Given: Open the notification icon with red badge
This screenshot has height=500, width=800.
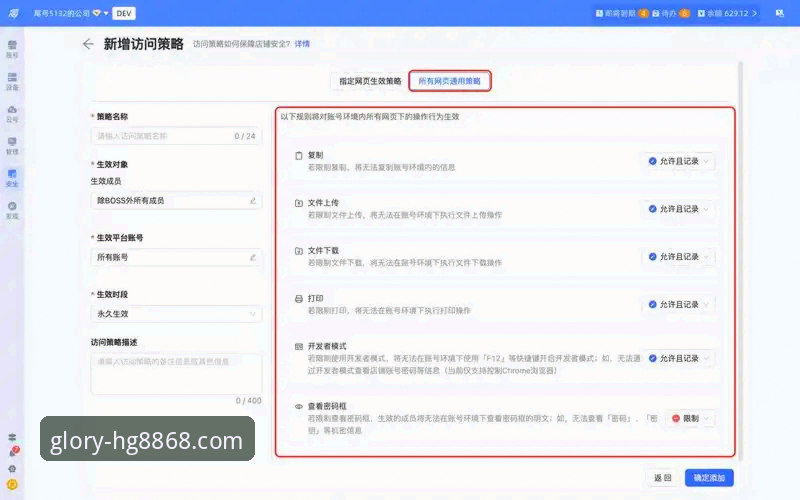Looking at the screenshot, I should tap(13, 453).
